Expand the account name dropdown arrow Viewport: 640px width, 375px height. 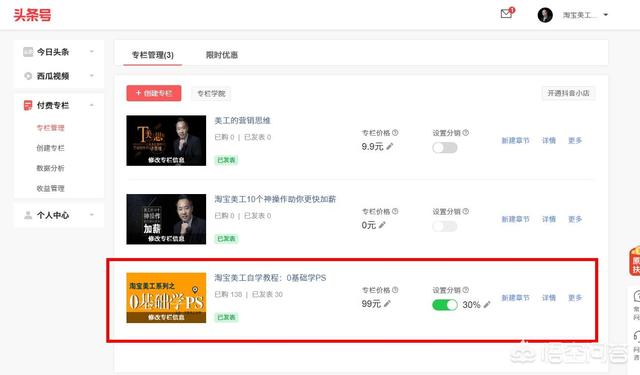[606, 15]
